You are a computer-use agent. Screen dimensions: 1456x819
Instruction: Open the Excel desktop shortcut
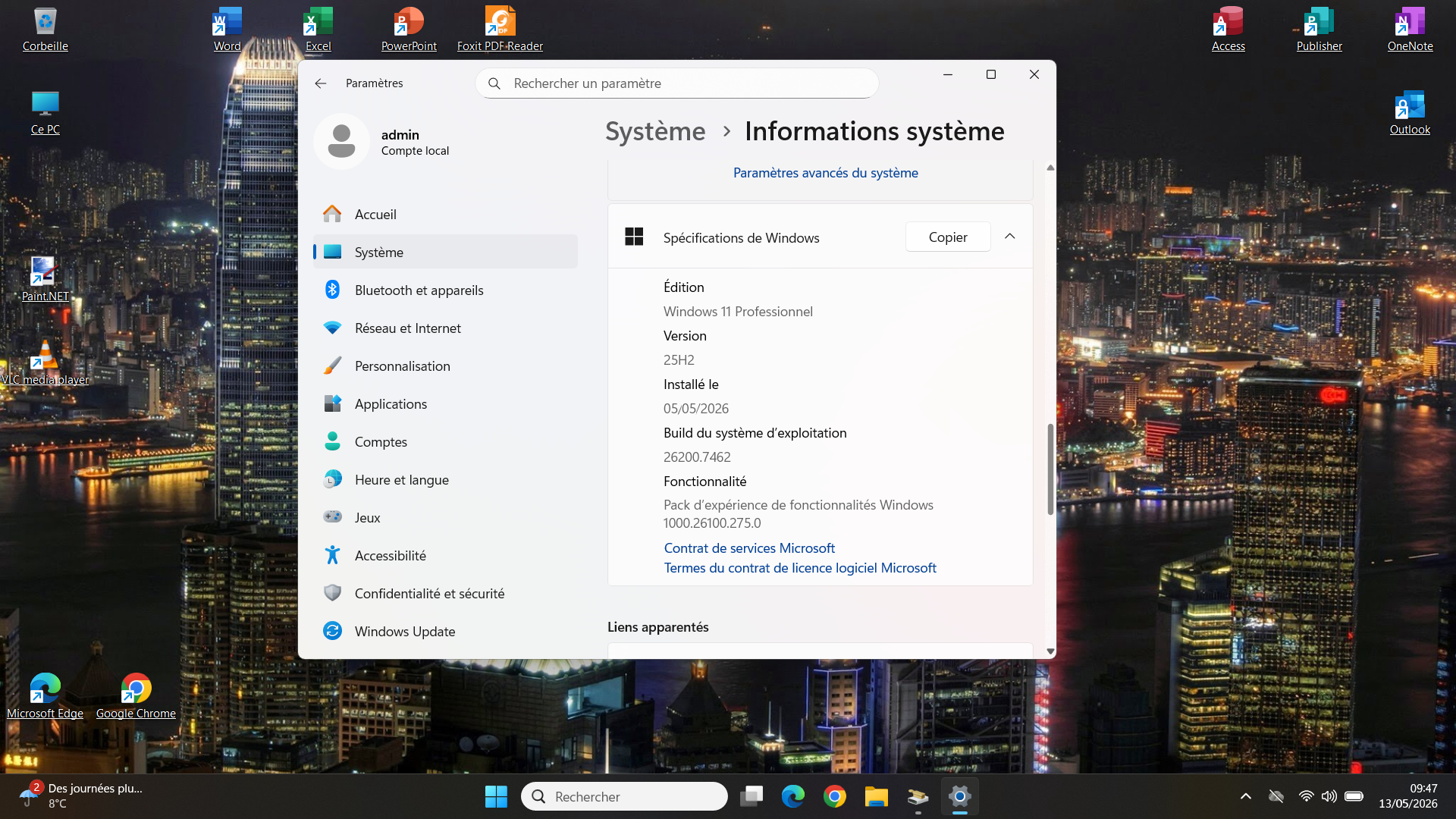318,30
